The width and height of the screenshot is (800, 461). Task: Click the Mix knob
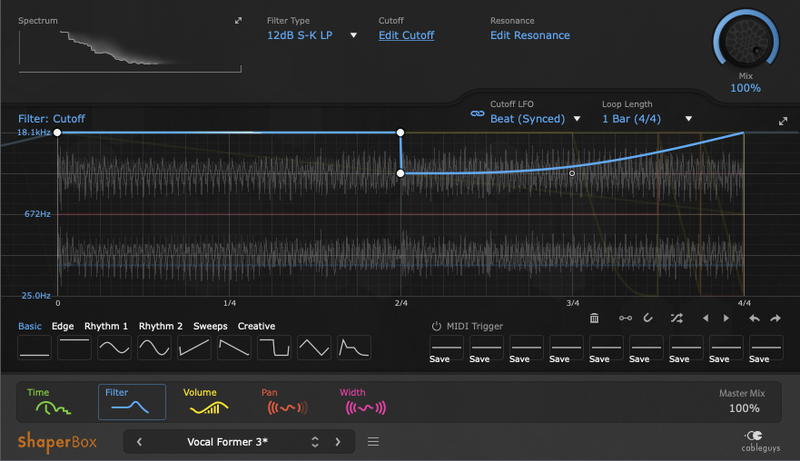[x=746, y=39]
